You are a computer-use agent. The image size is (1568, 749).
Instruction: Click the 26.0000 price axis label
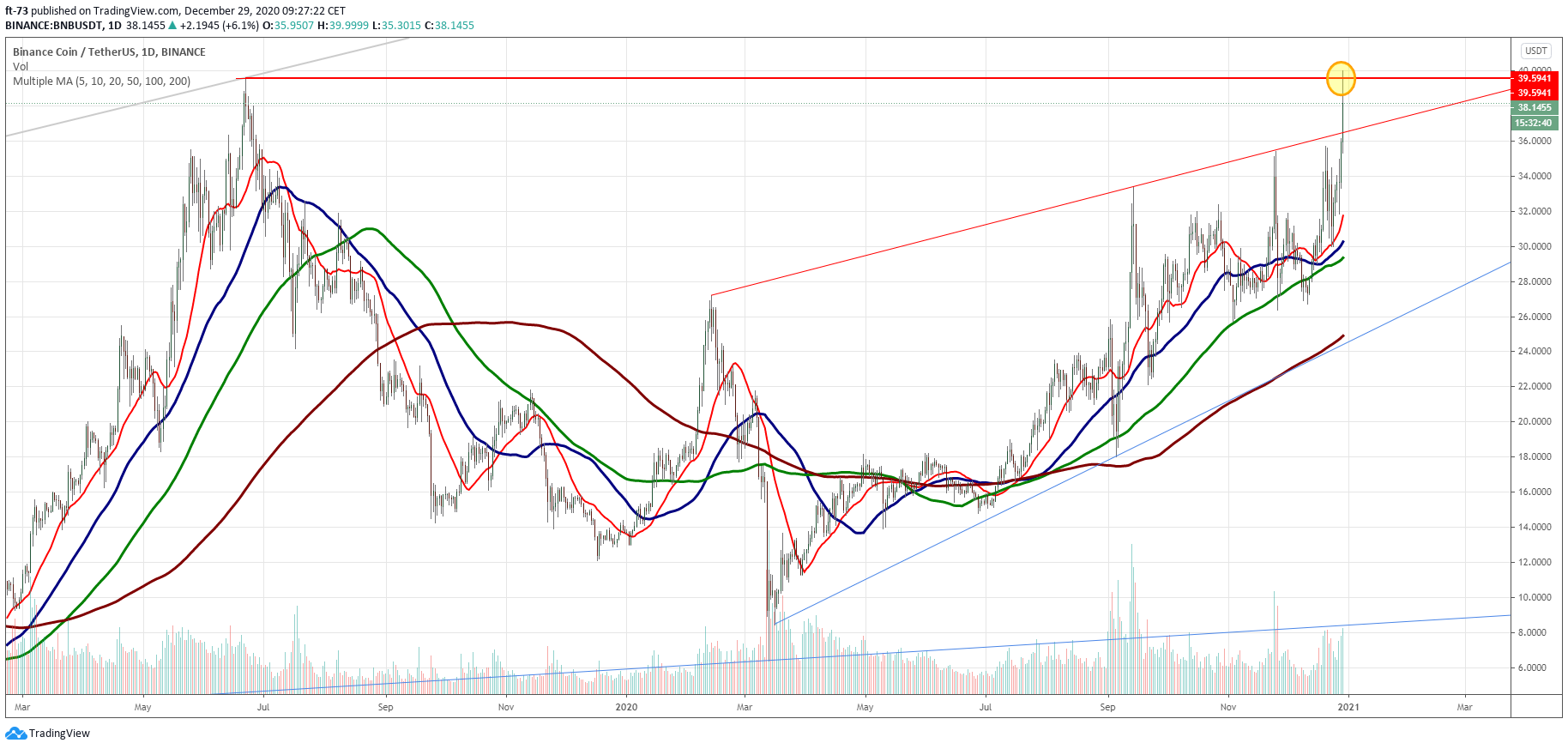pyautogui.click(x=1535, y=317)
